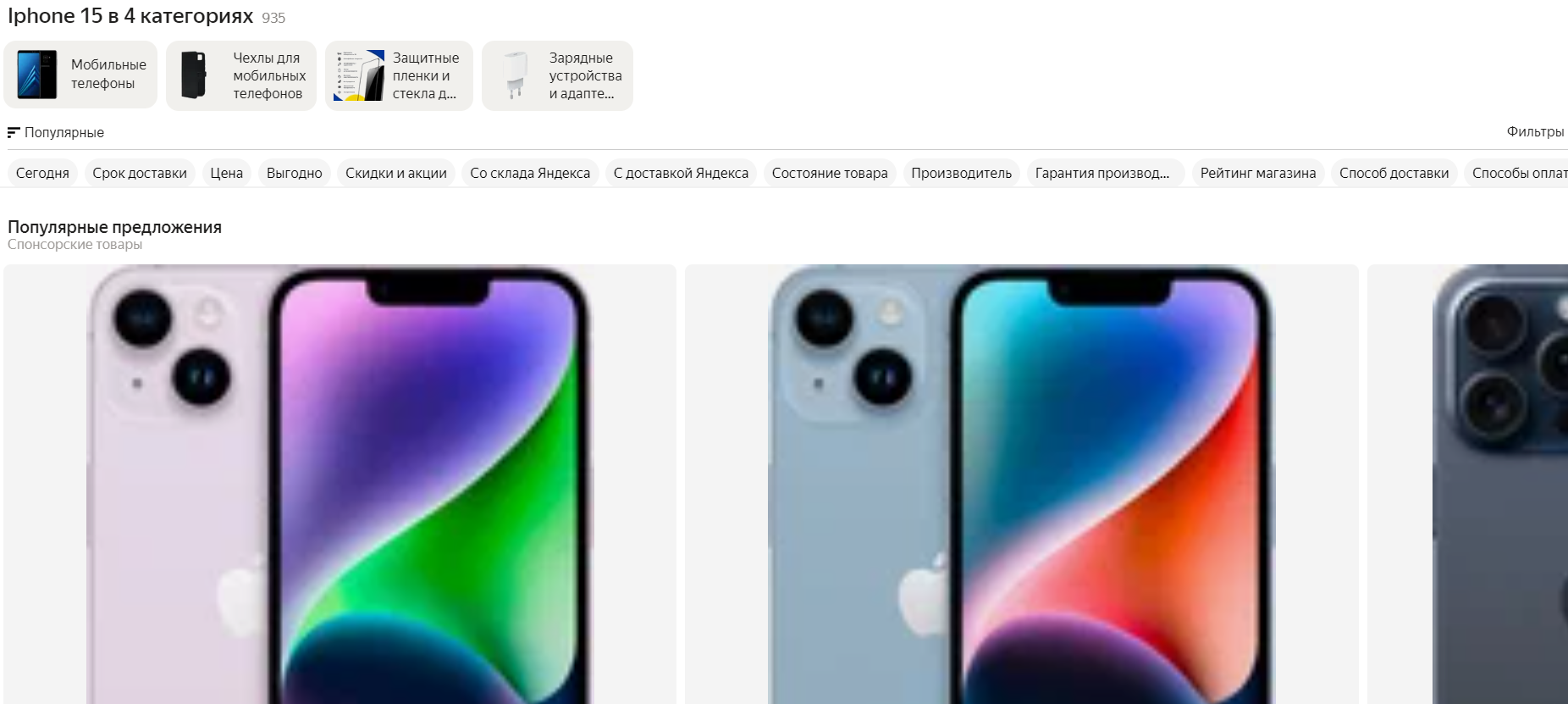Open the Способ доставки filter
The image size is (1568, 704).
tap(1394, 173)
